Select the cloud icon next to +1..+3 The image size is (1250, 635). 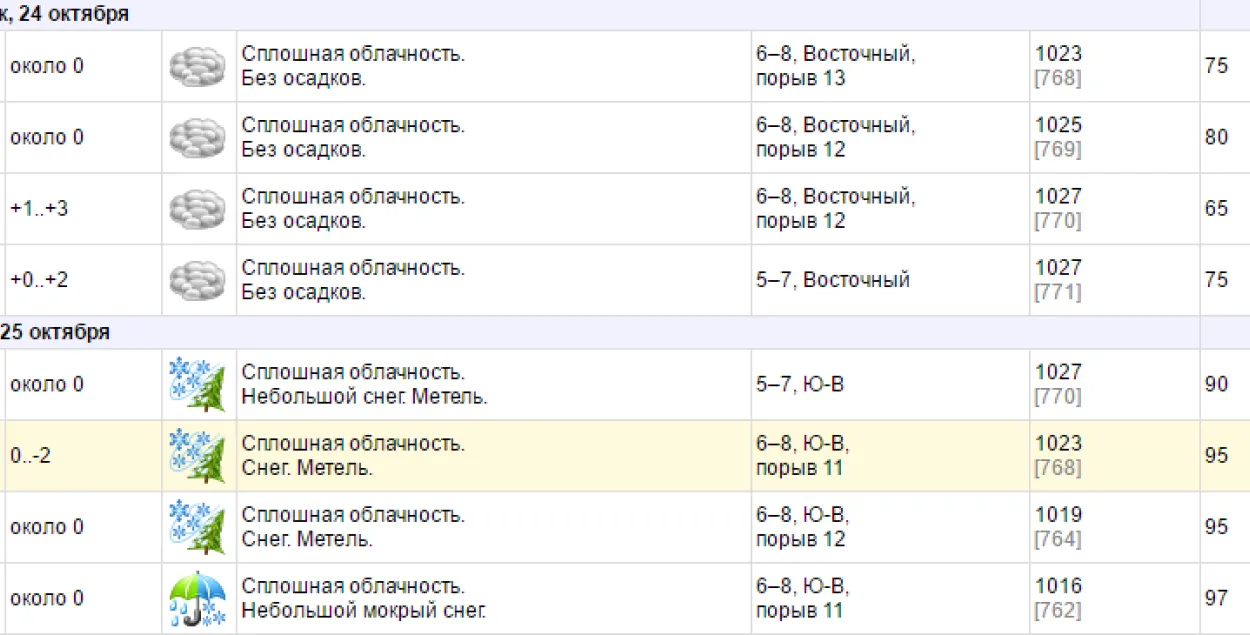198,209
